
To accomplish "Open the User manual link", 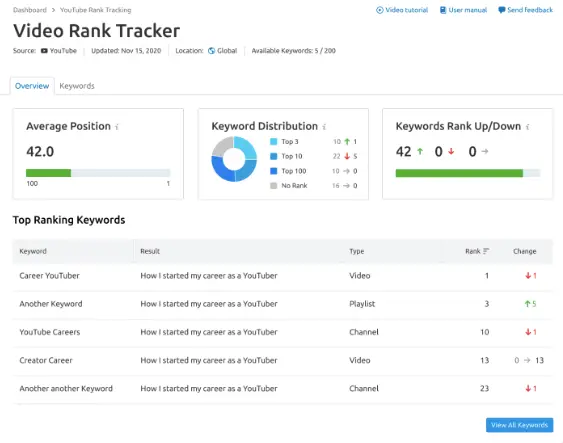I will click(464, 10).
